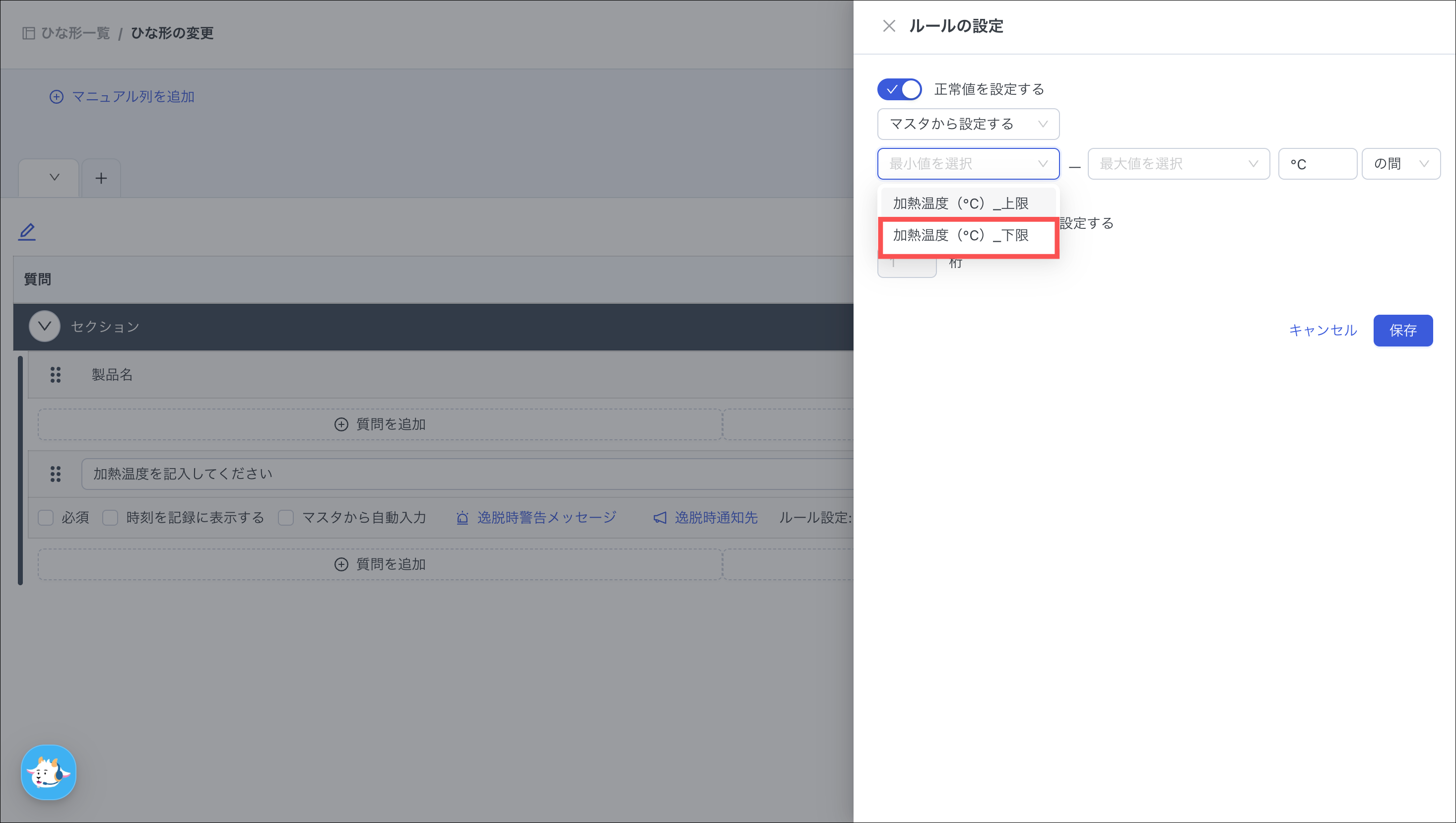Close the ルールの設定 panel with X
1456x823 pixels.
(888, 26)
